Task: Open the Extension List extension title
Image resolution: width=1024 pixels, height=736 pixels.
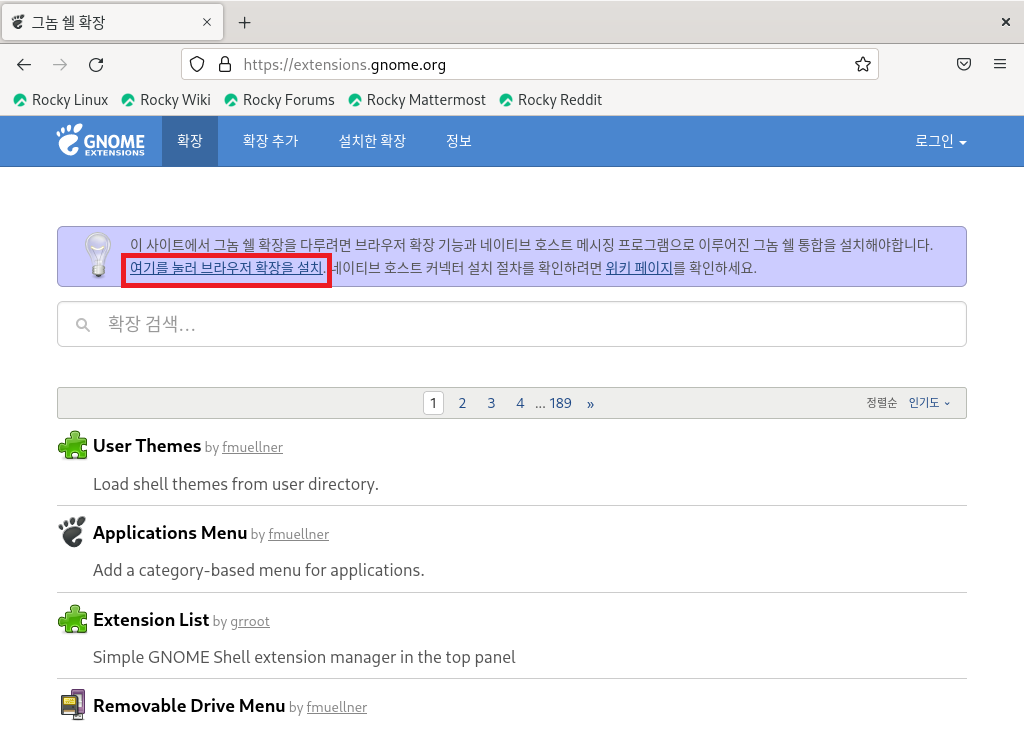Action: (x=151, y=619)
